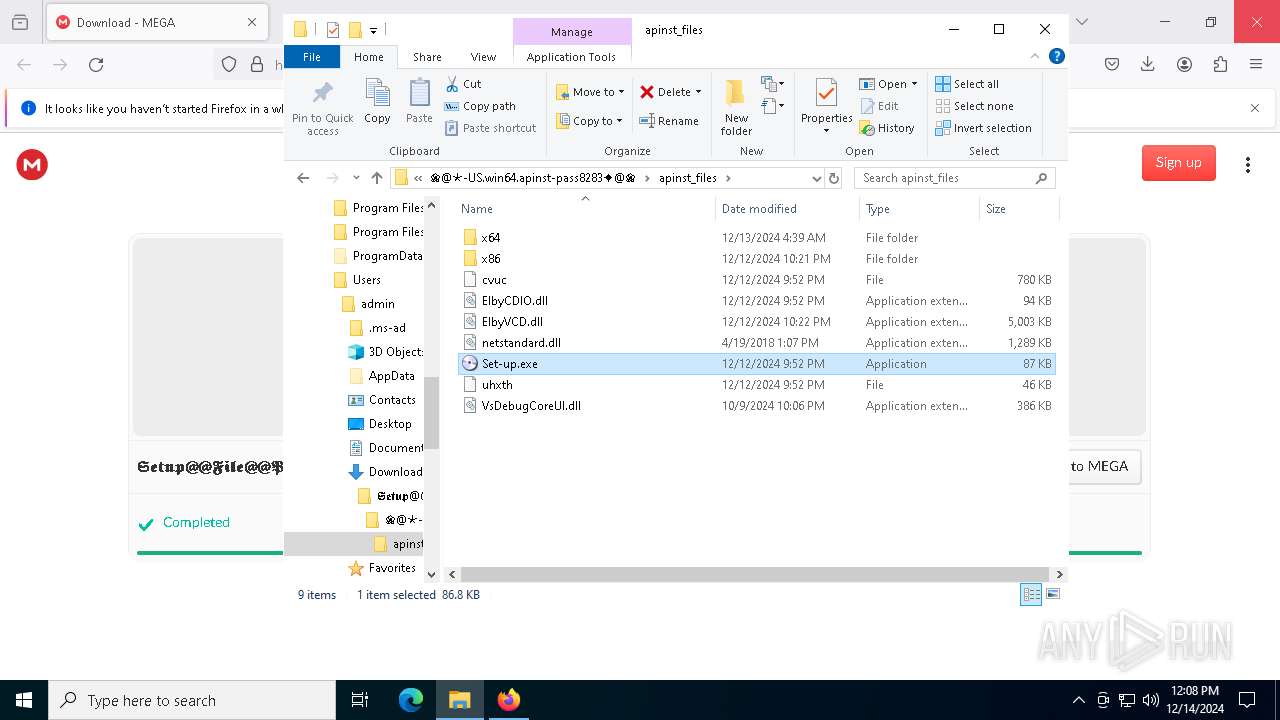The width and height of the screenshot is (1280, 720).
Task: Sort files by Date modified column
Action: point(787,209)
